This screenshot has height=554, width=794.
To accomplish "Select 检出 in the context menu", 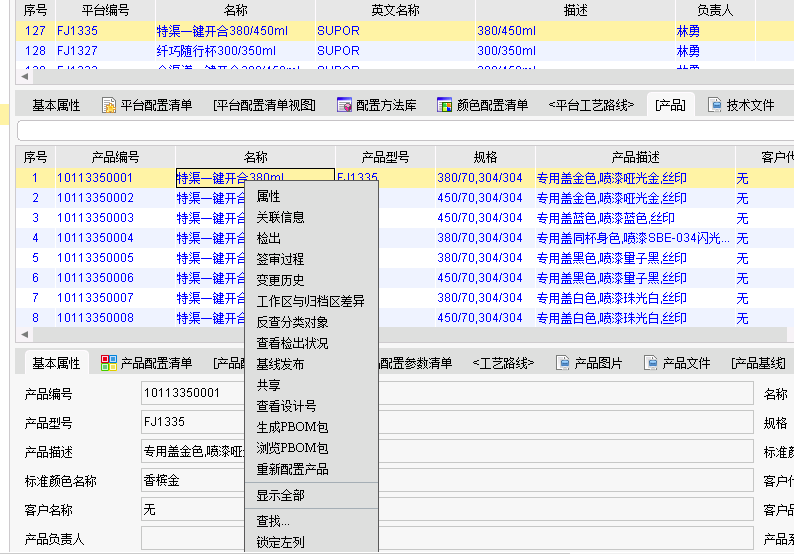I will point(268,238).
